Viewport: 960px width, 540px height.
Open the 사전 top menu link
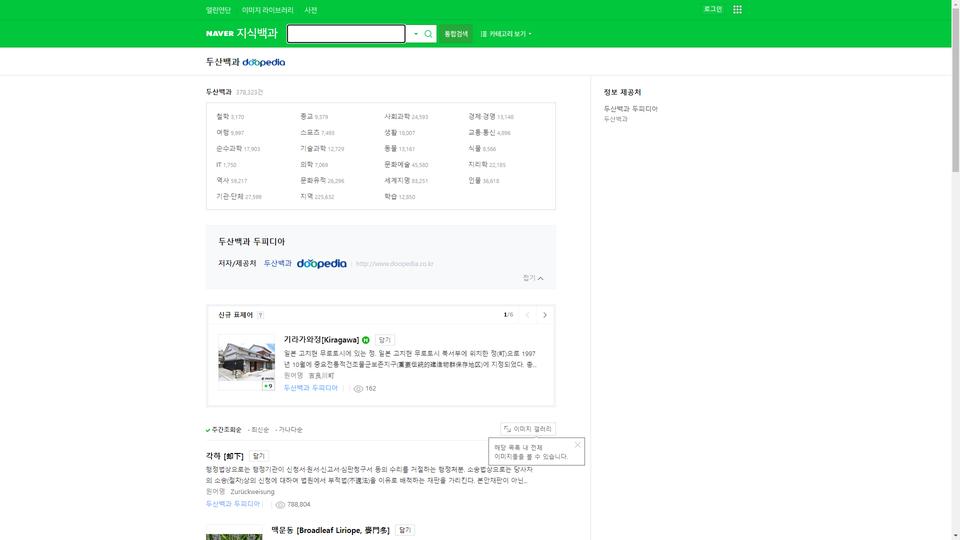(x=310, y=10)
